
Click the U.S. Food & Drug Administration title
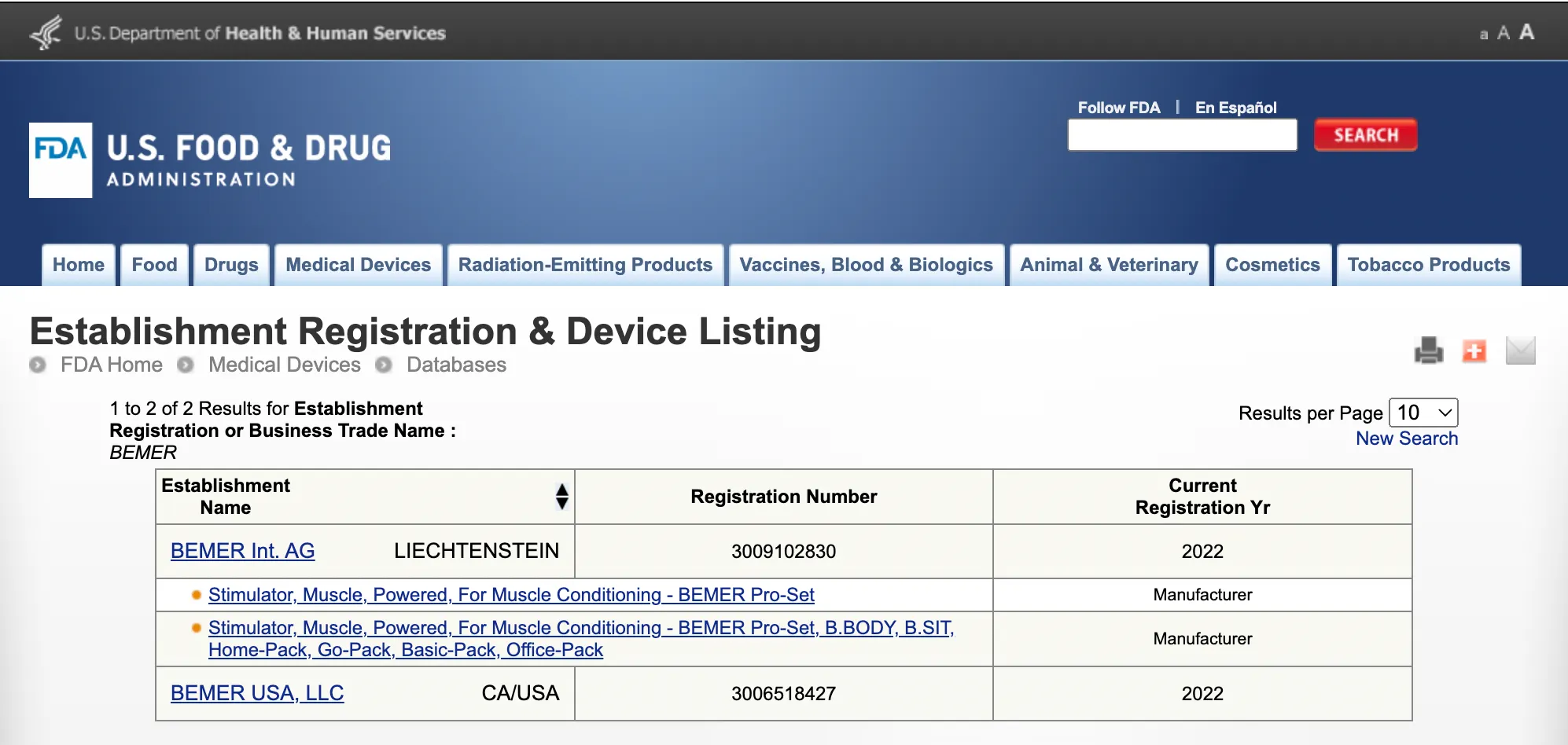(x=248, y=160)
